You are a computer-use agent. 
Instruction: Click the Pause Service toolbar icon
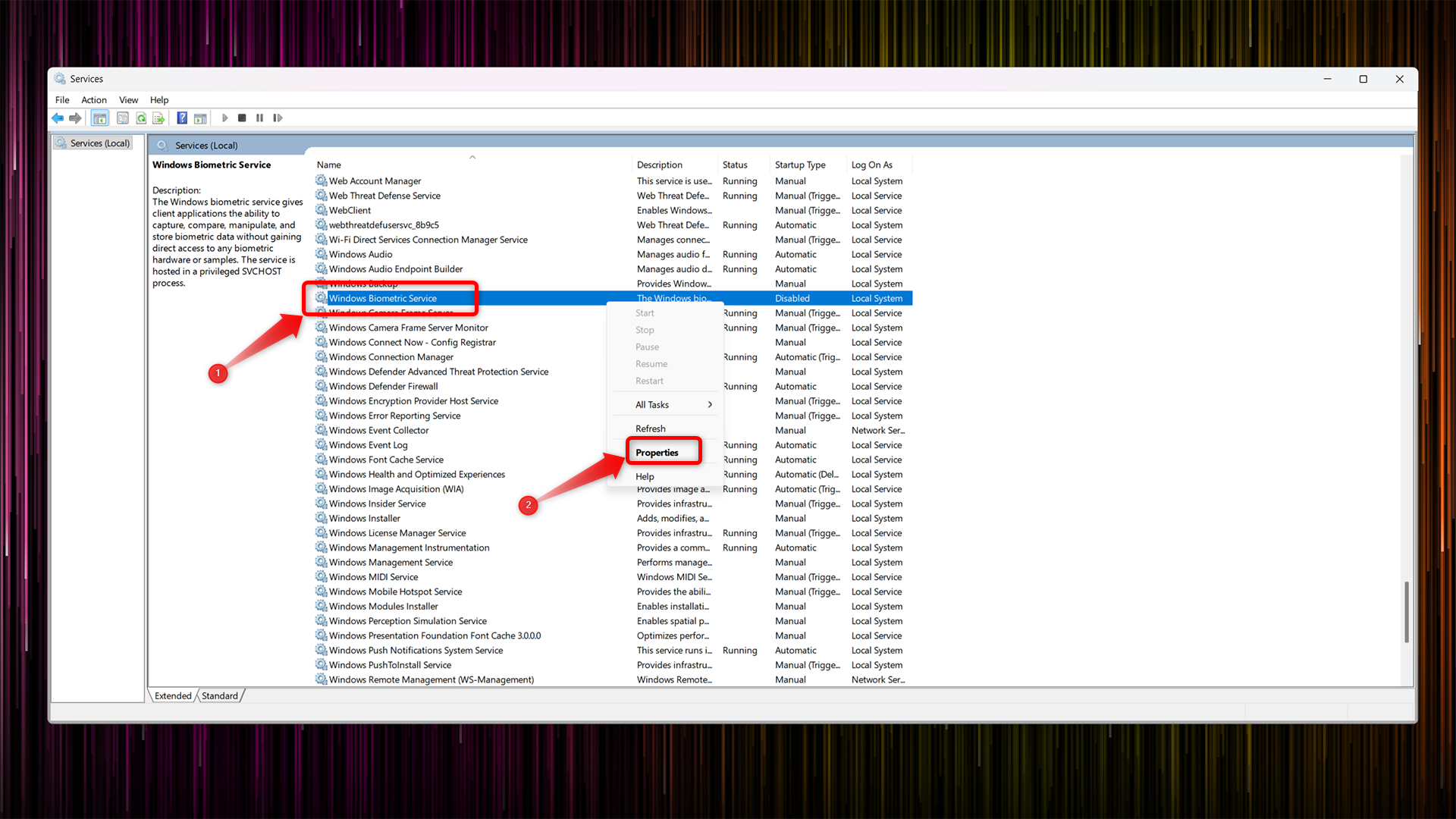[x=259, y=118]
